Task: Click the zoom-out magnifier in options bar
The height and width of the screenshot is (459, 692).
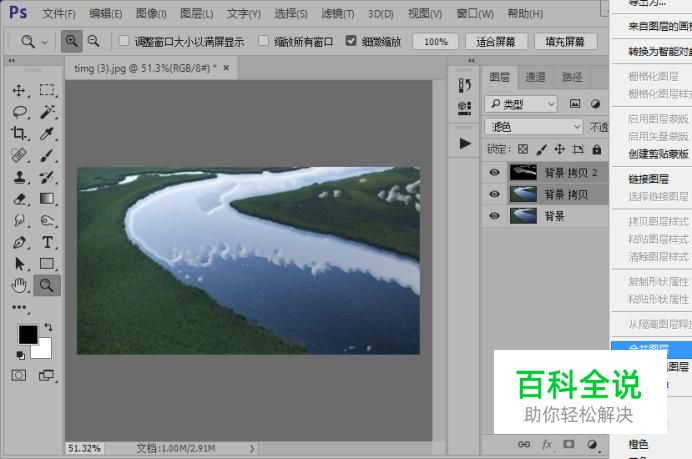Action: coord(93,41)
